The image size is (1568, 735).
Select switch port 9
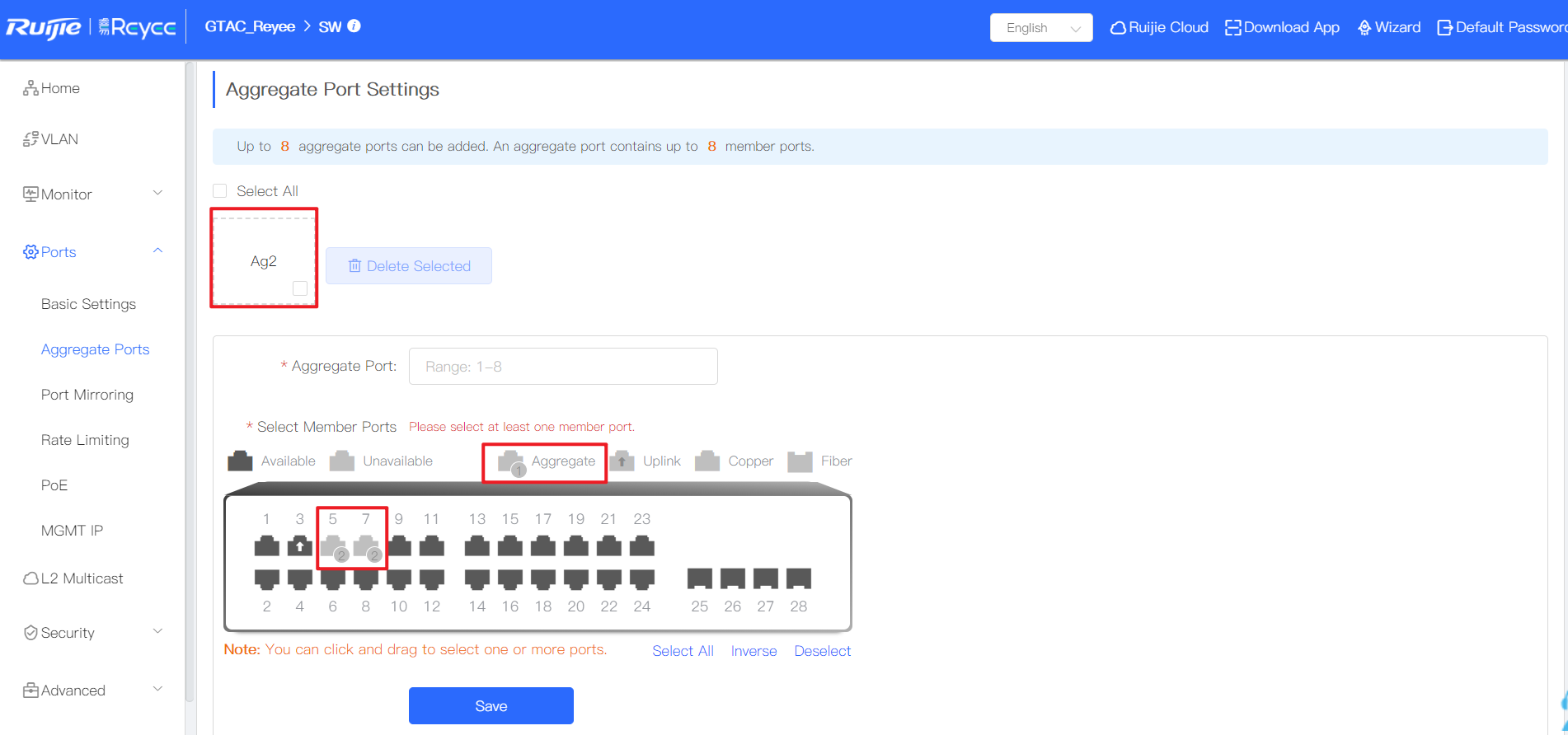point(399,545)
